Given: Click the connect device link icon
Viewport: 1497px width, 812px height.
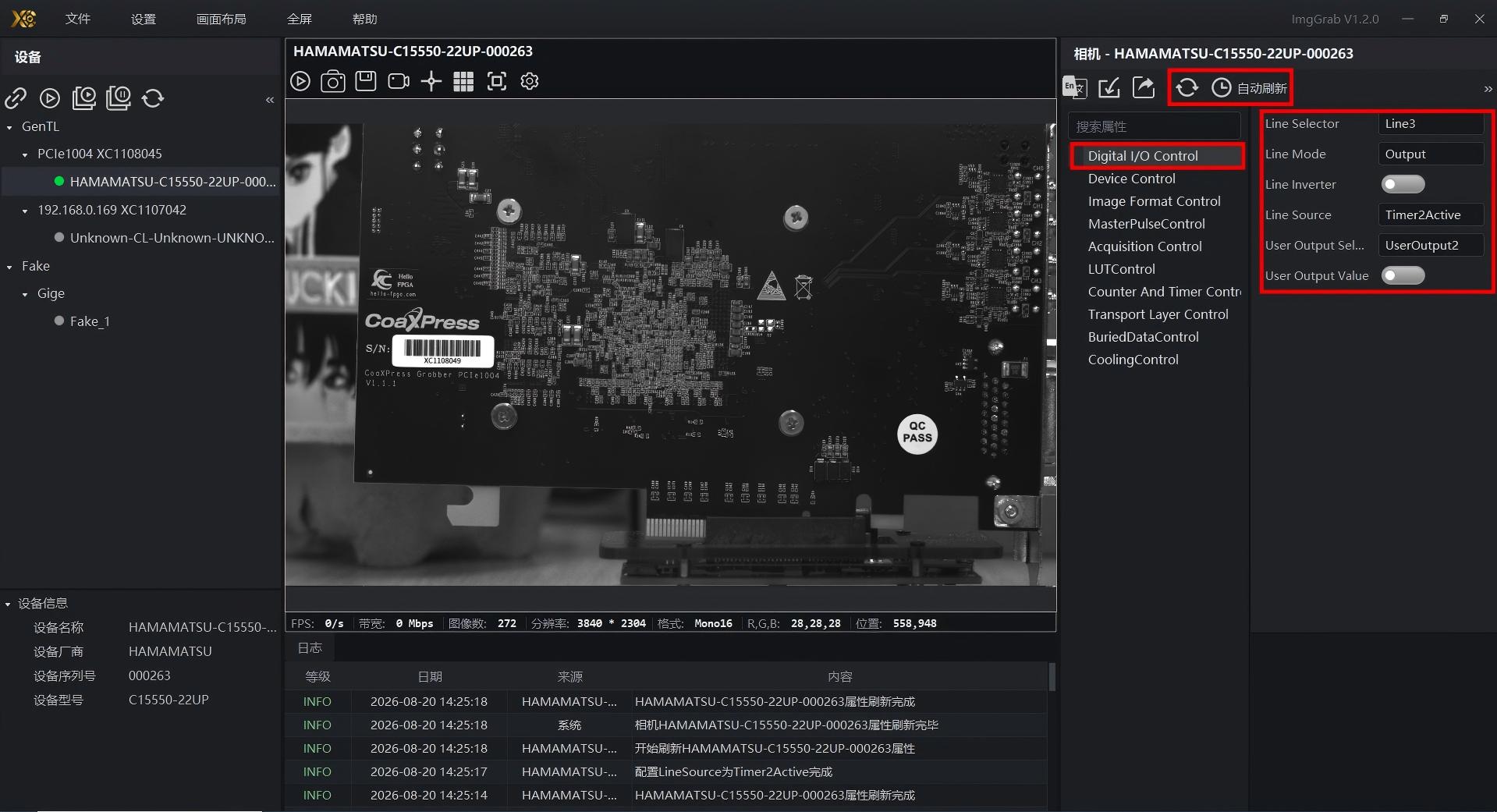Looking at the screenshot, I should [16, 98].
